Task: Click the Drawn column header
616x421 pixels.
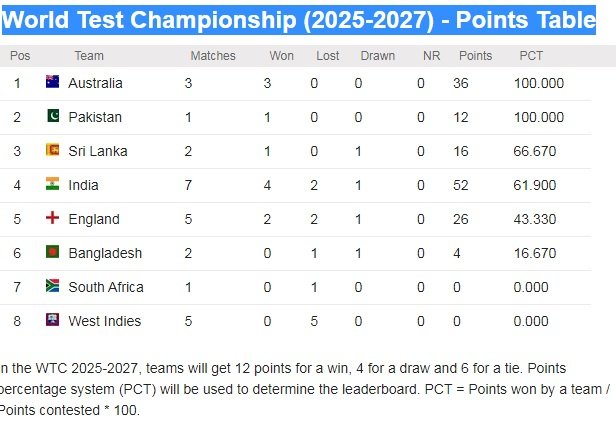Action: point(377,56)
